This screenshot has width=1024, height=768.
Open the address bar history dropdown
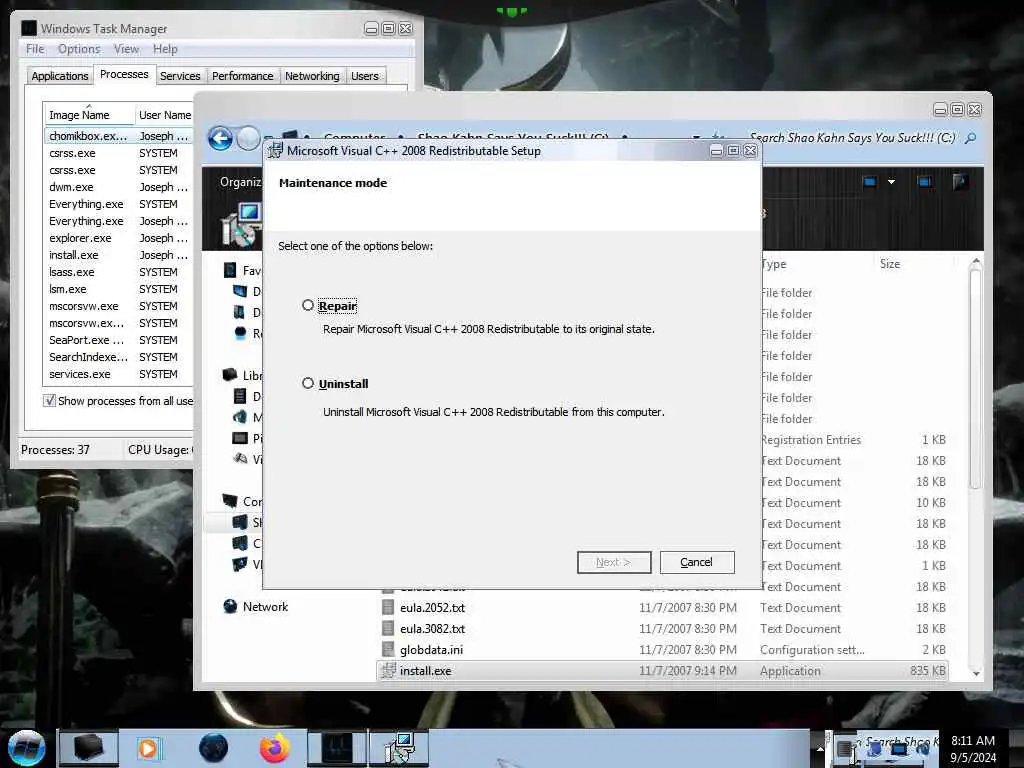coord(696,138)
